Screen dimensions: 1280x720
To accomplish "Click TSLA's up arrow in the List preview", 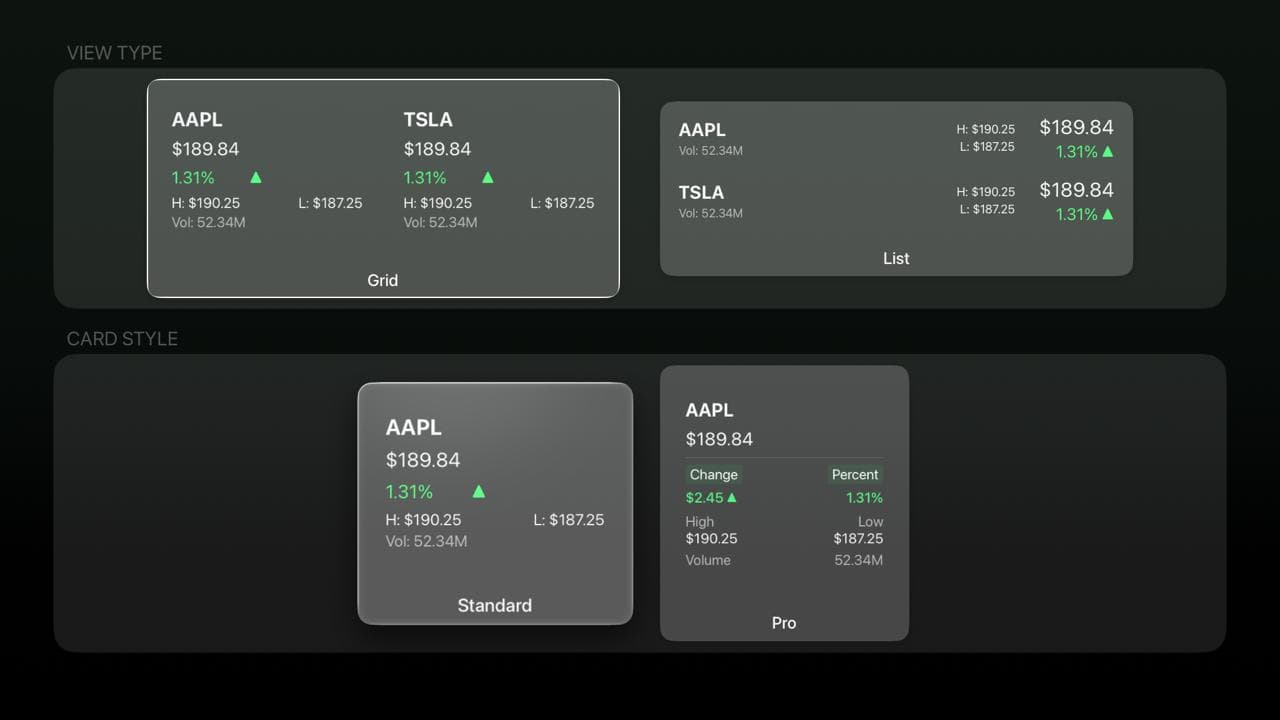I will coord(1110,214).
